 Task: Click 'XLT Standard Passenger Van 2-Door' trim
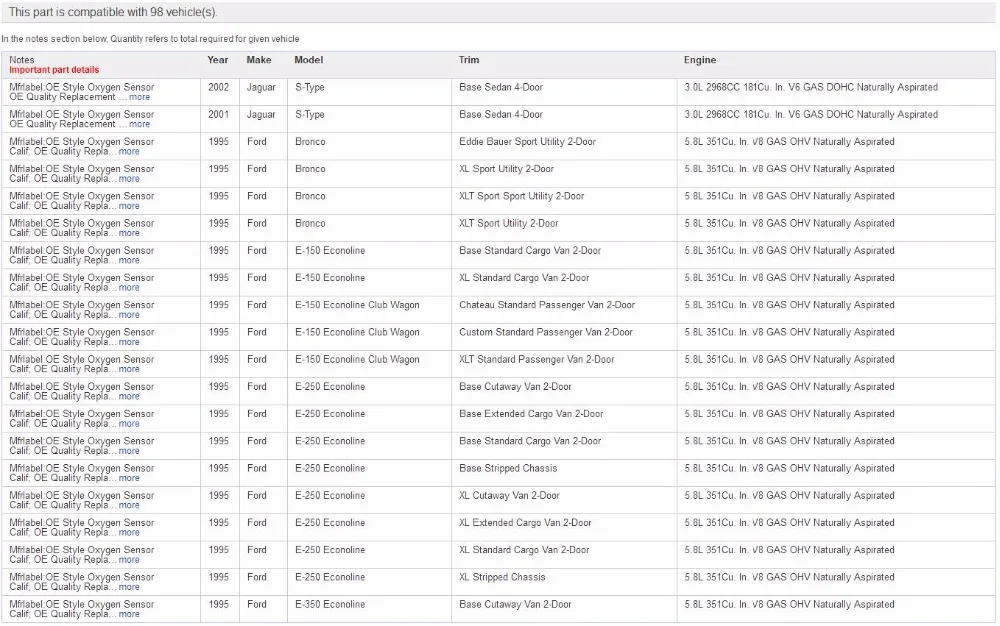tap(537, 360)
